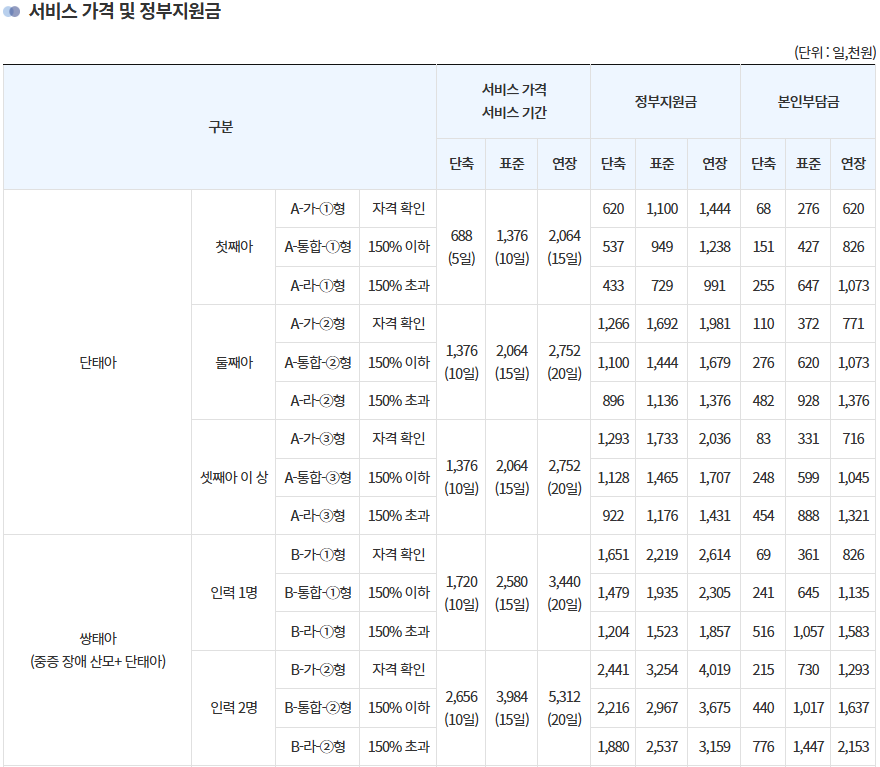The image size is (880, 767).
Task: Select '연장' sub-header under 서비스 가격
Action: pyautogui.click(x=564, y=163)
